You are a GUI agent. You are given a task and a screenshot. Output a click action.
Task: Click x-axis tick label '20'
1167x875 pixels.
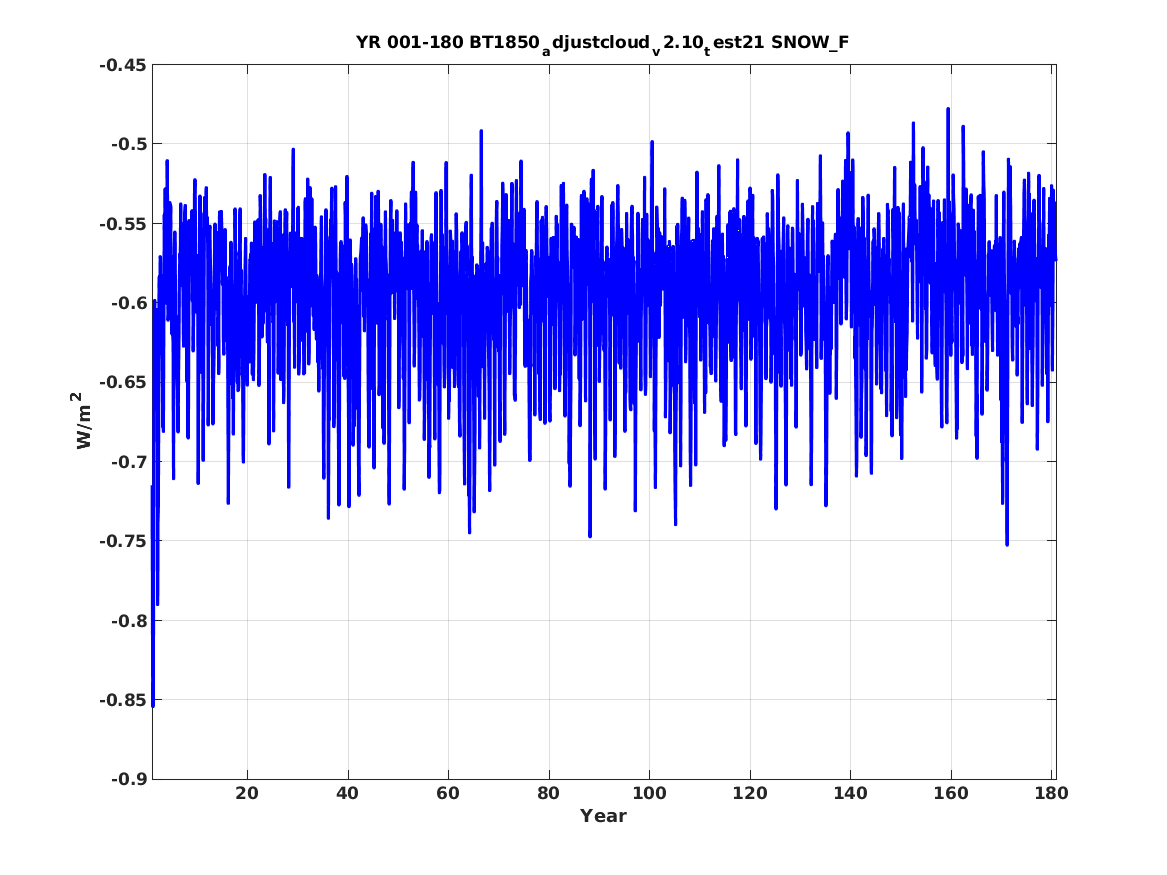(x=247, y=793)
